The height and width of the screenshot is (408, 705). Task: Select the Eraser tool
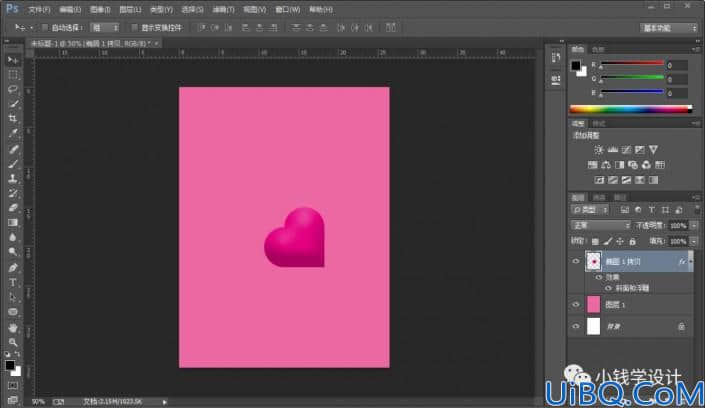[13, 208]
